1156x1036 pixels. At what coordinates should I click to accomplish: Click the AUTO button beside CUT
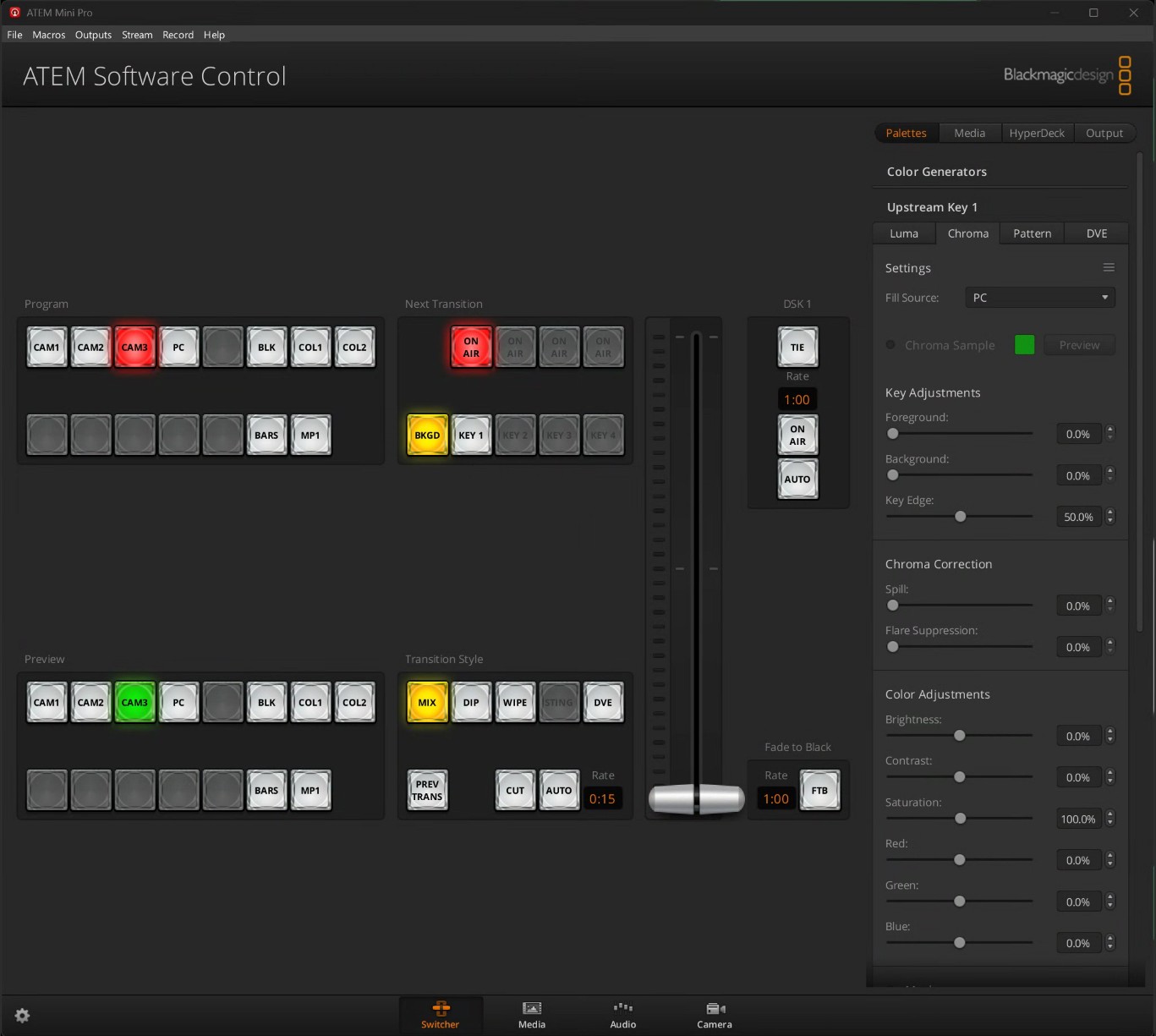pos(559,791)
